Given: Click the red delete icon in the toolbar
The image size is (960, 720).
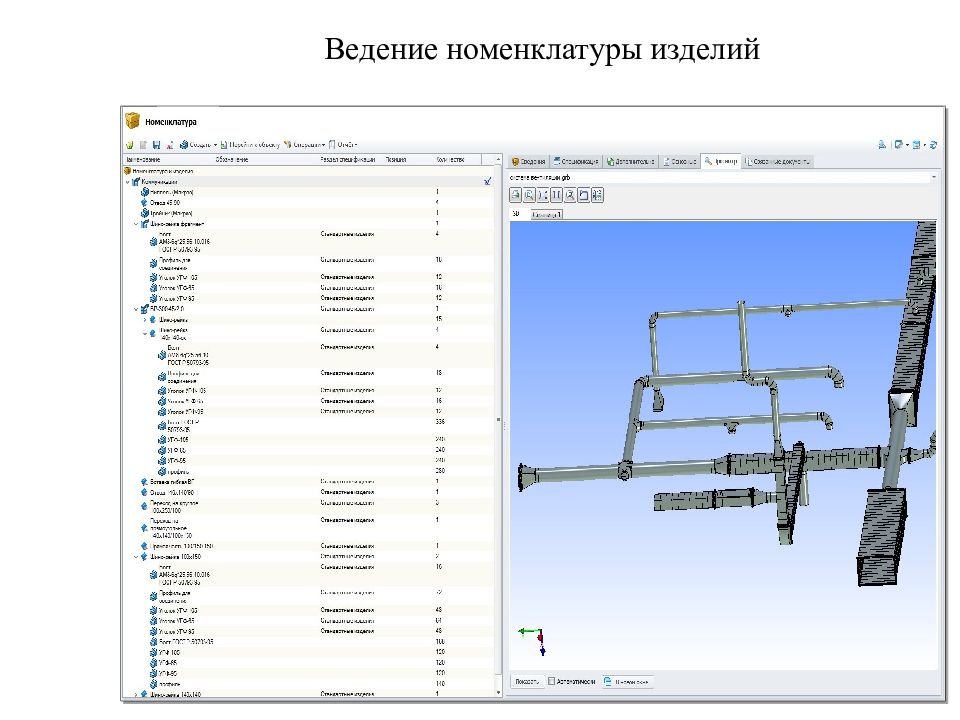Looking at the screenshot, I should pyautogui.click(x=170, y=144).
